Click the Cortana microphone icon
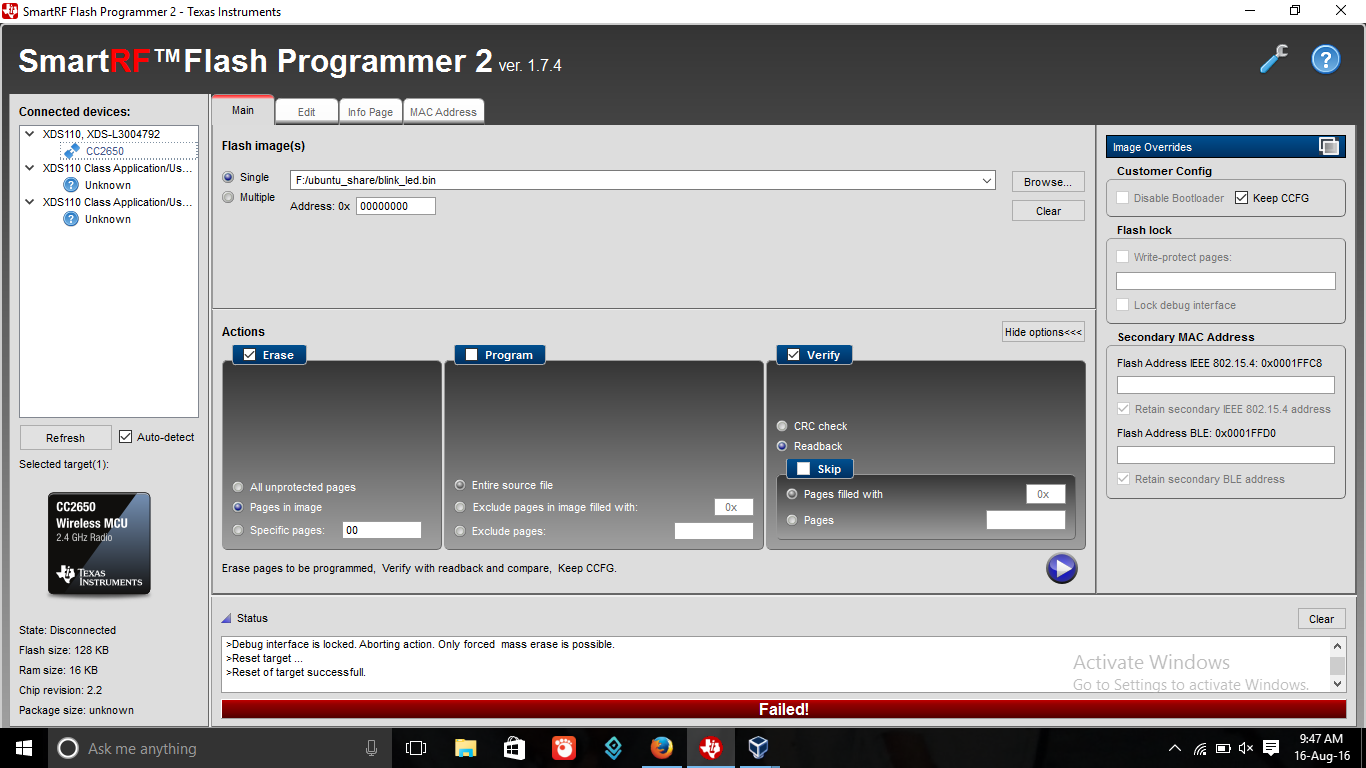Viewport: 1366px width, 768px height. 371,748
